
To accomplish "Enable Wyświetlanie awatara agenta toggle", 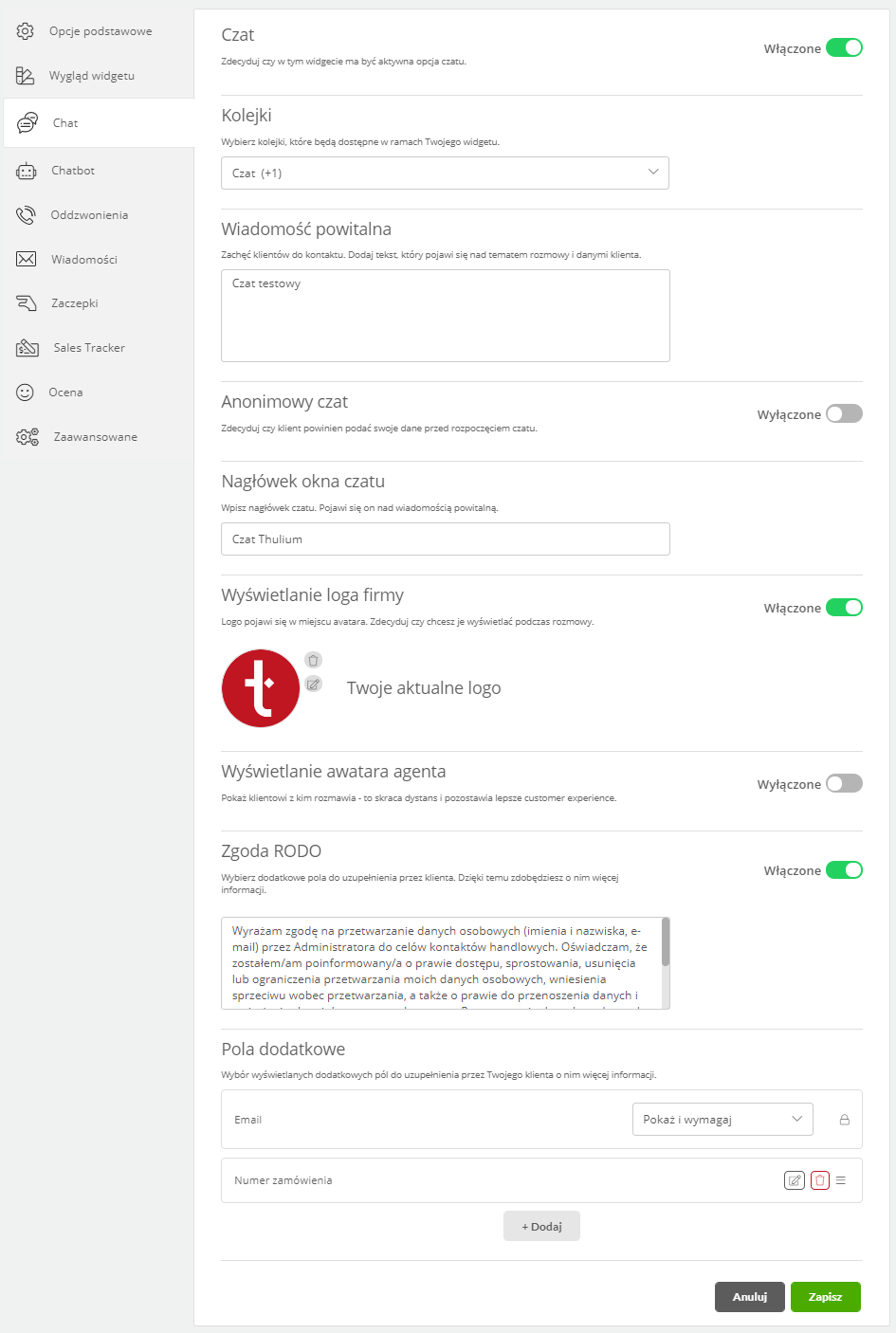I will (x=844, y=784).
